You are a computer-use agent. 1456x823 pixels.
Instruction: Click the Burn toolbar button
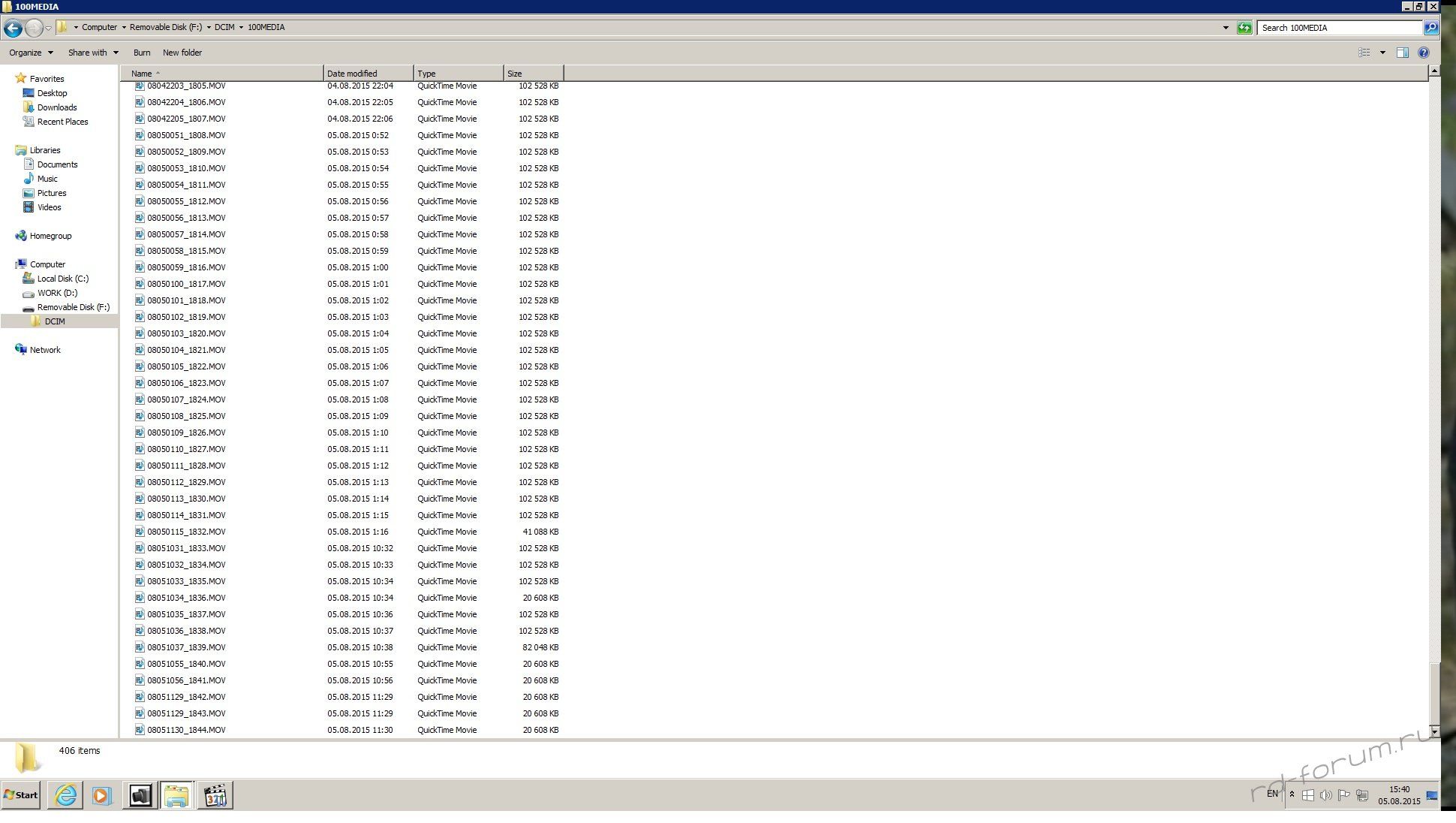pyautogui.click(x=142, y=53)
